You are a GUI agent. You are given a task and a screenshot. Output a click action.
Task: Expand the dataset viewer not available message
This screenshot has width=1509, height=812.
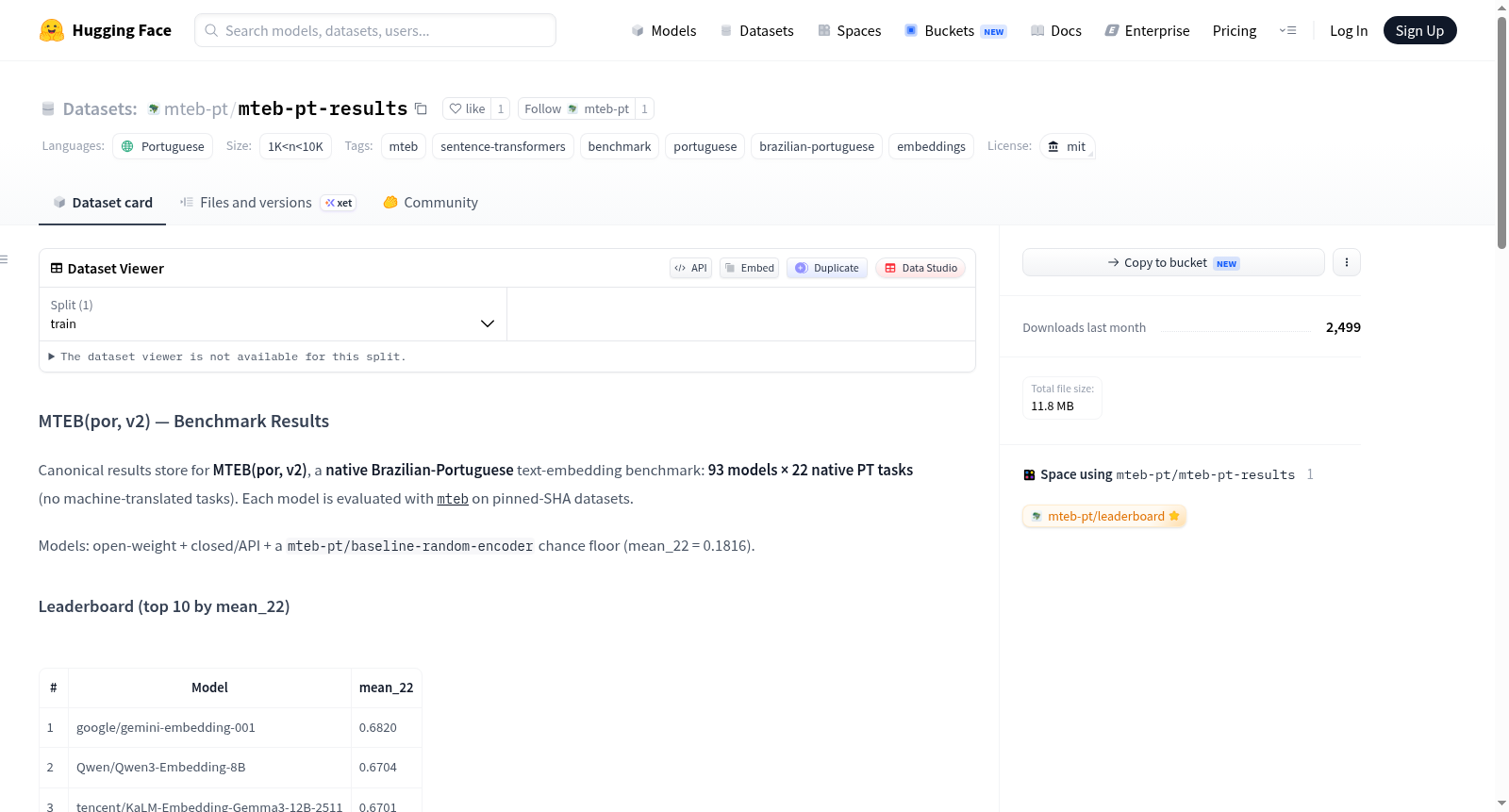tap(227, 356)
